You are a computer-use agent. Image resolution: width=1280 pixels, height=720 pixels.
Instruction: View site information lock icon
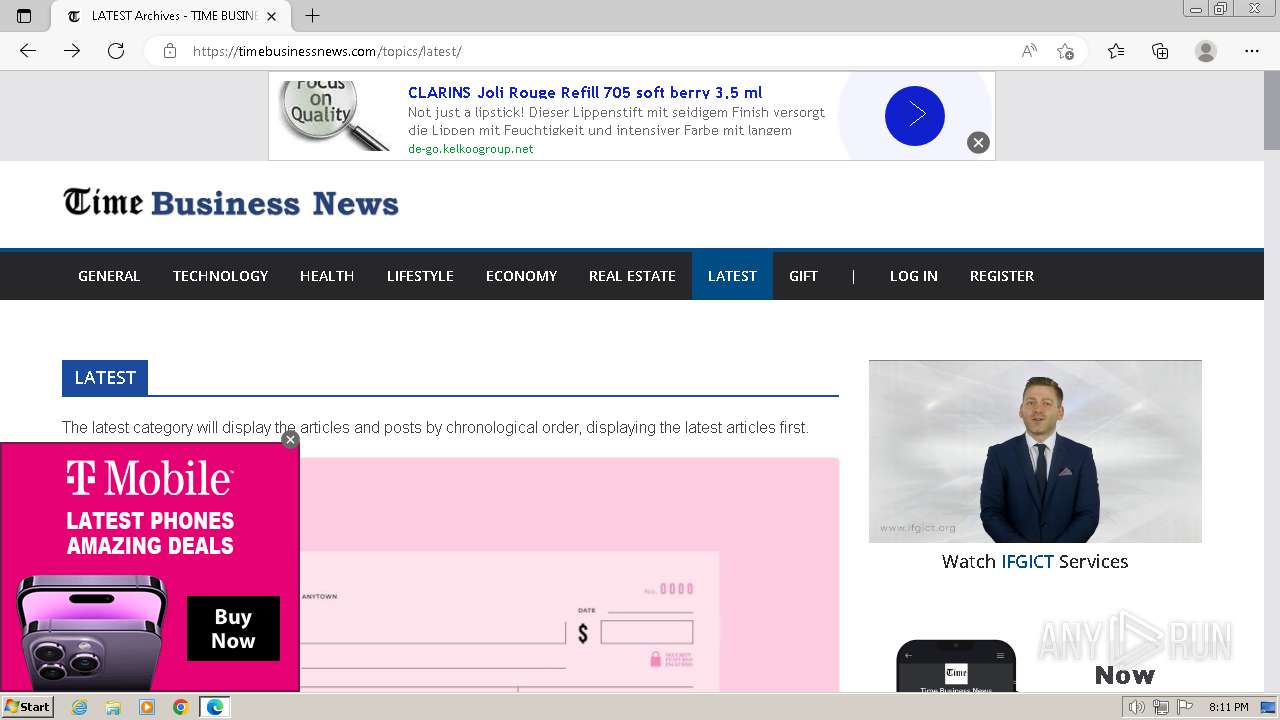[170, 51]
